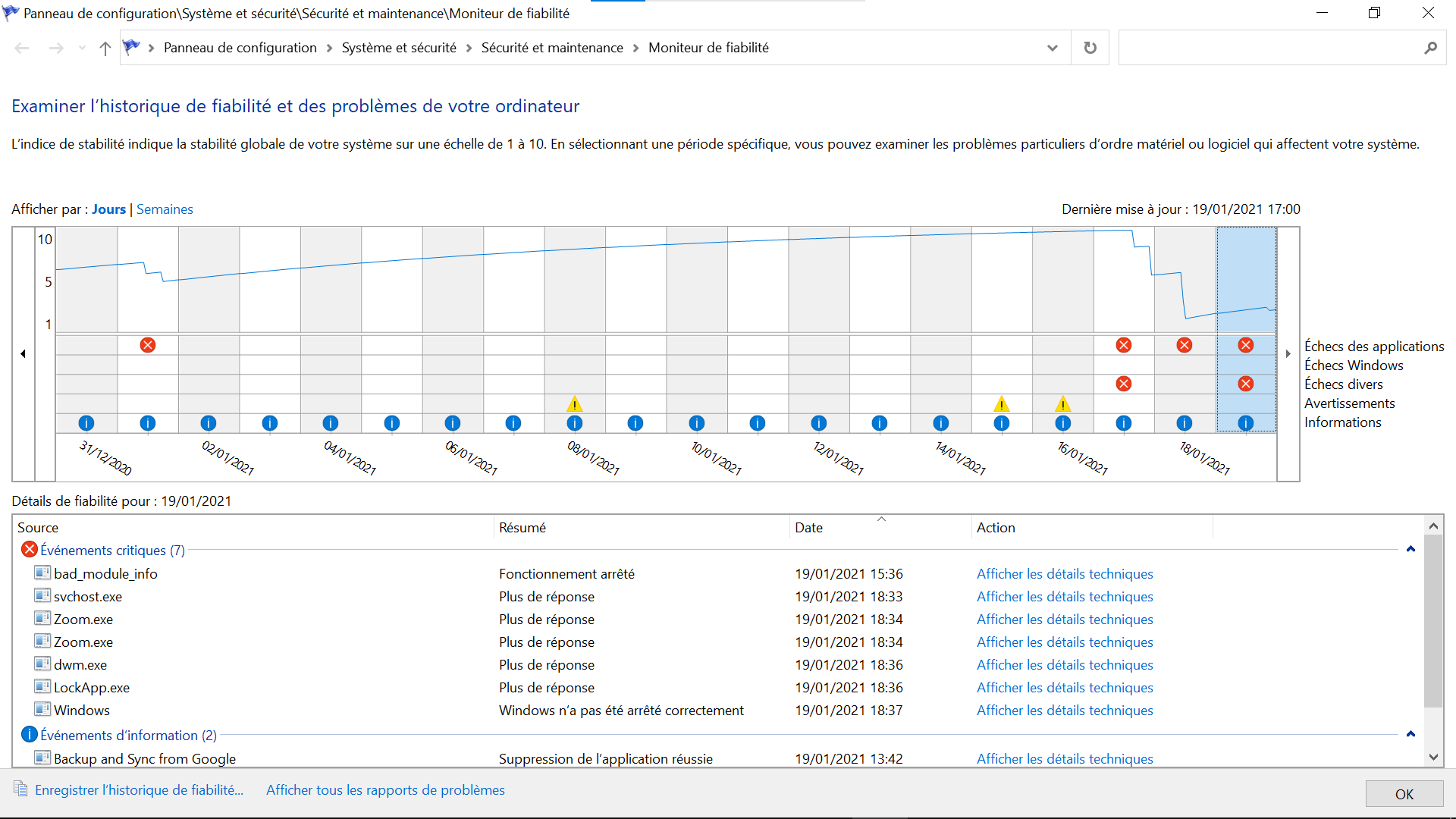Click the back navigation arrow
The height and width of the screenshot is (819, 1456).
(x=22, y=49)
